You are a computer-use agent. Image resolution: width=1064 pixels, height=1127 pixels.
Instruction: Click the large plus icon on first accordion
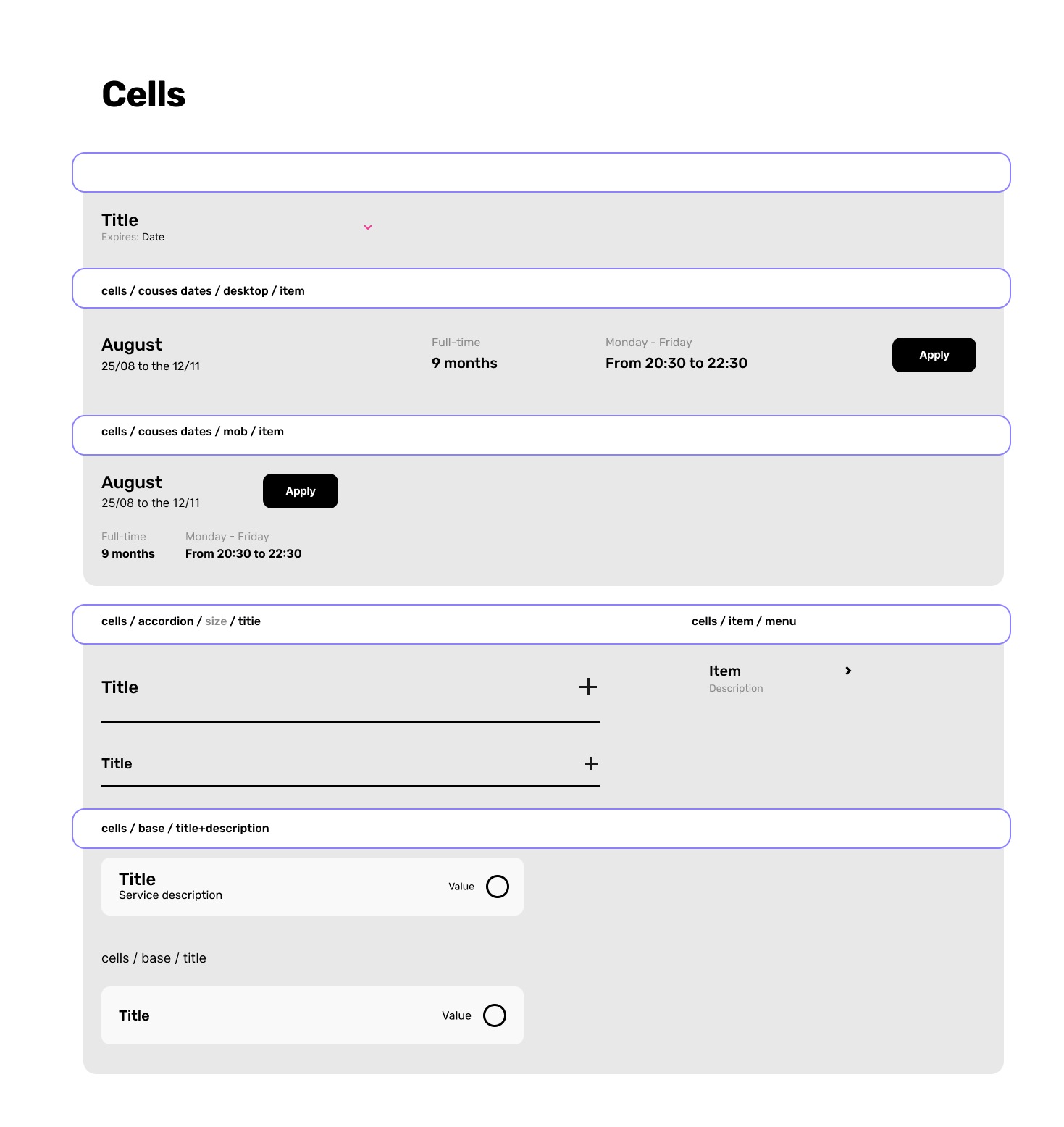(588, 687)
